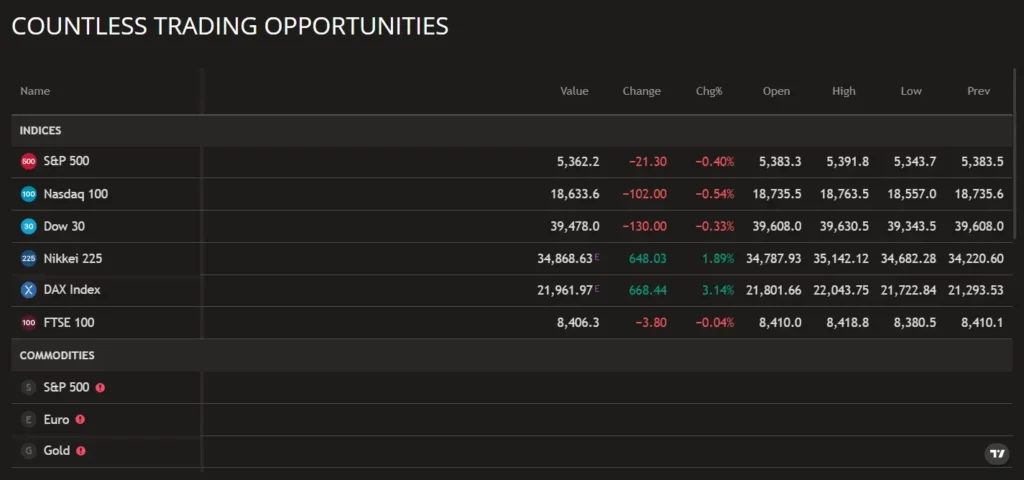Image resolution: width=1024 pixels, height=480 pixels.
Task: Click the Euro red warning icon
Action: click(x=80, y=420)
